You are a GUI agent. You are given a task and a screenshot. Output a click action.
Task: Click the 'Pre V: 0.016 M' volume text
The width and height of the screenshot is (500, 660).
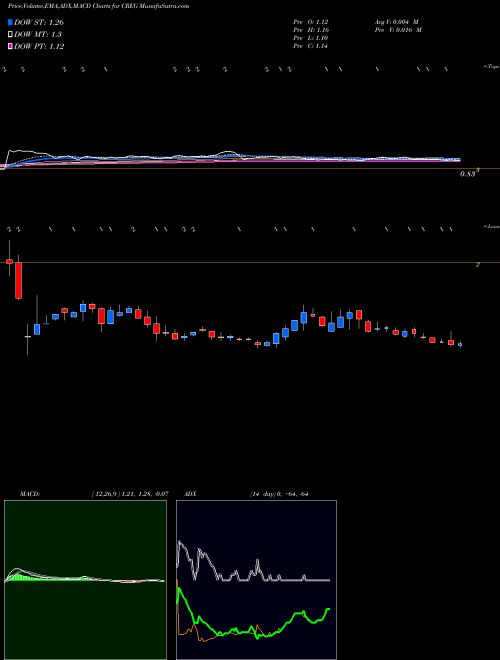point(400,30)
